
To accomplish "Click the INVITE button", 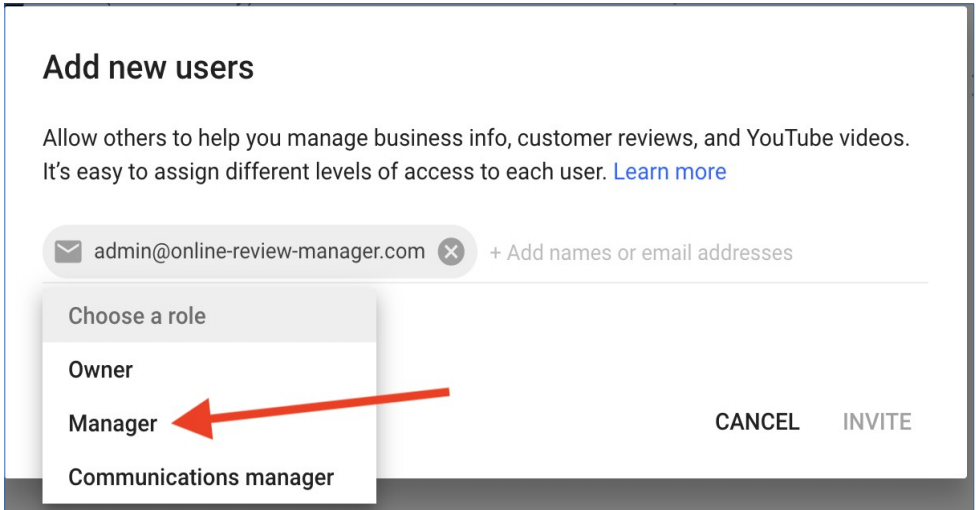I will (x=876, y=422).
